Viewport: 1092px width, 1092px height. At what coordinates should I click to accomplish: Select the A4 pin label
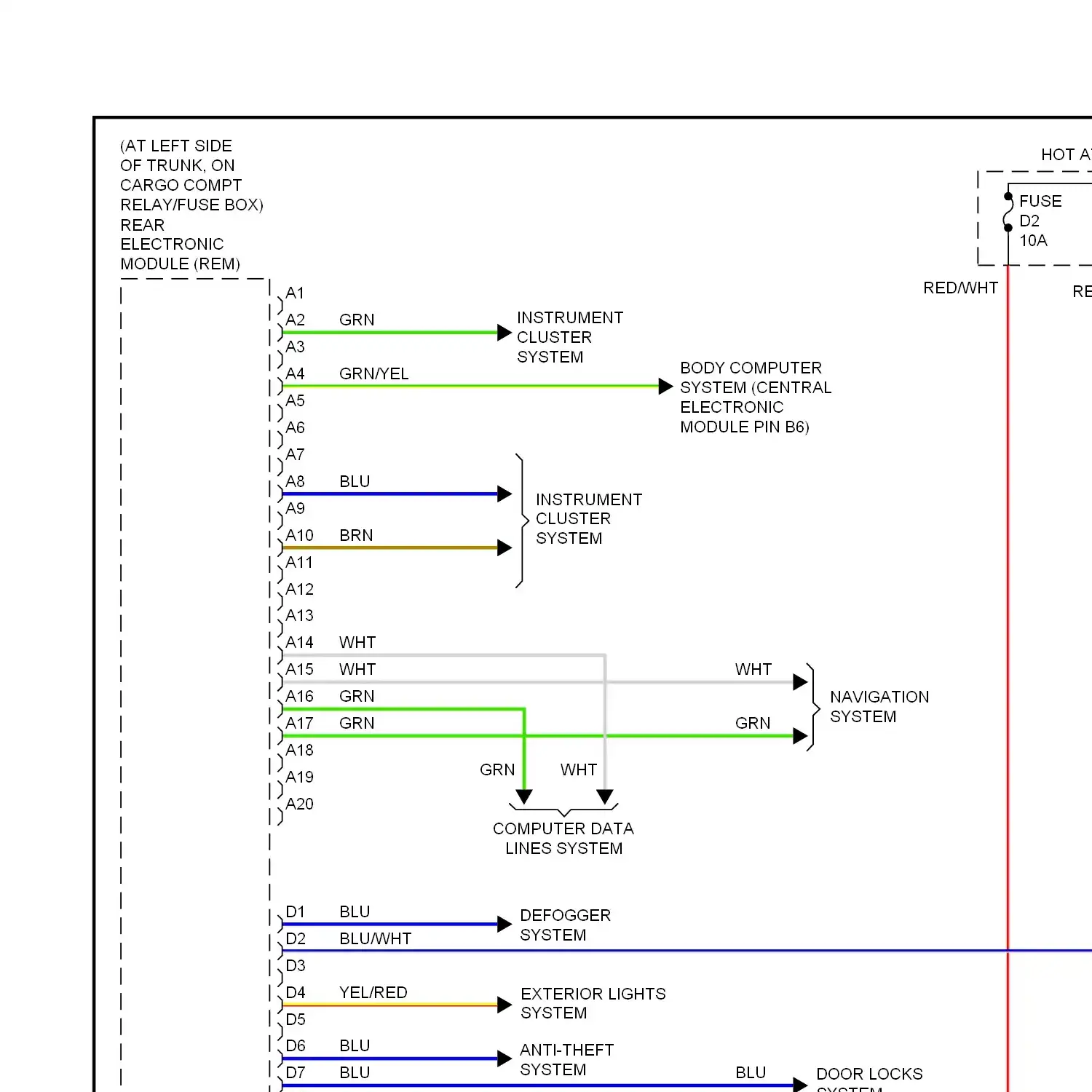295,374
